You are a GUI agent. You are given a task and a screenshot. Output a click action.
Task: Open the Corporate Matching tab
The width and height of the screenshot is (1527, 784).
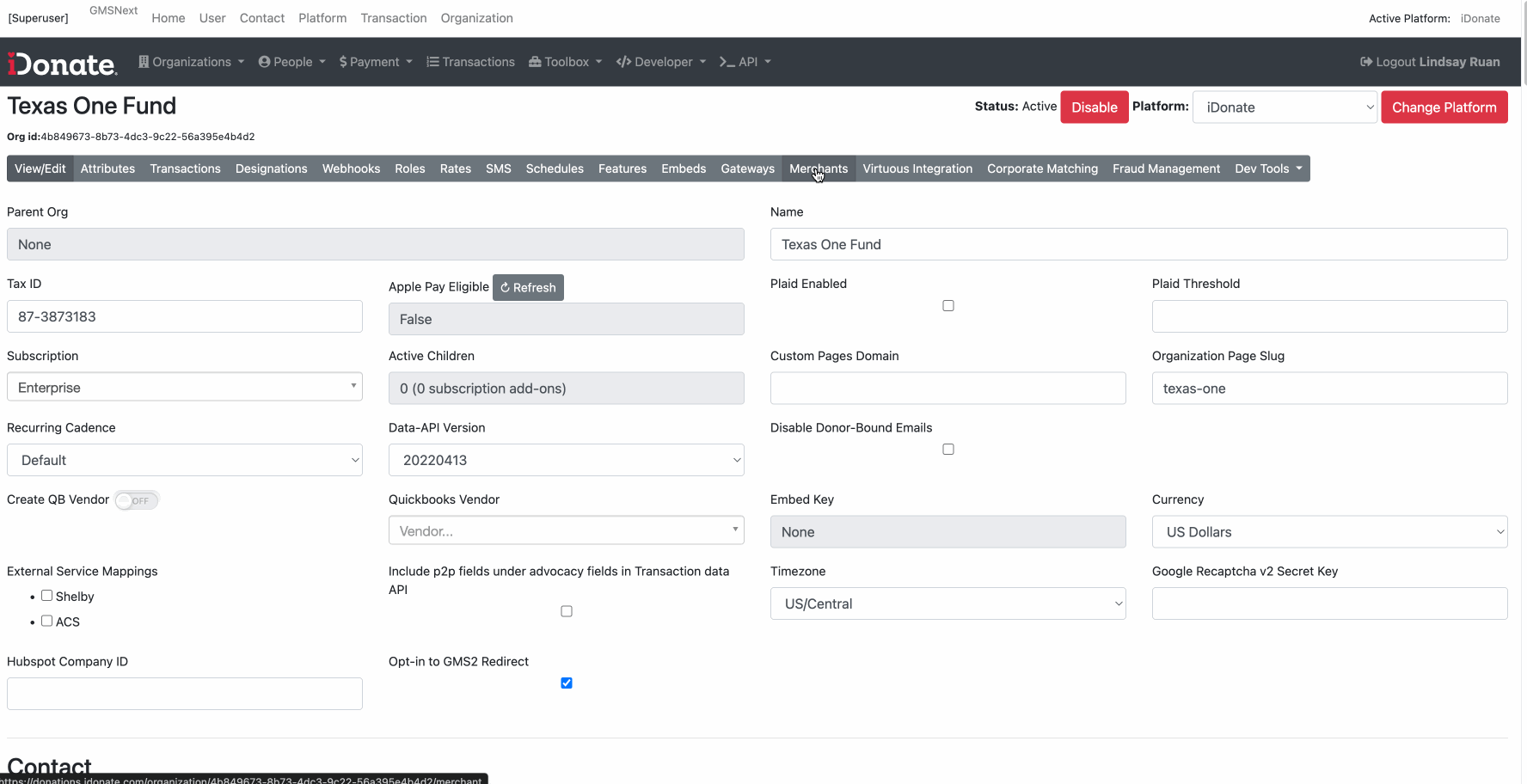tap(1043, 168)
